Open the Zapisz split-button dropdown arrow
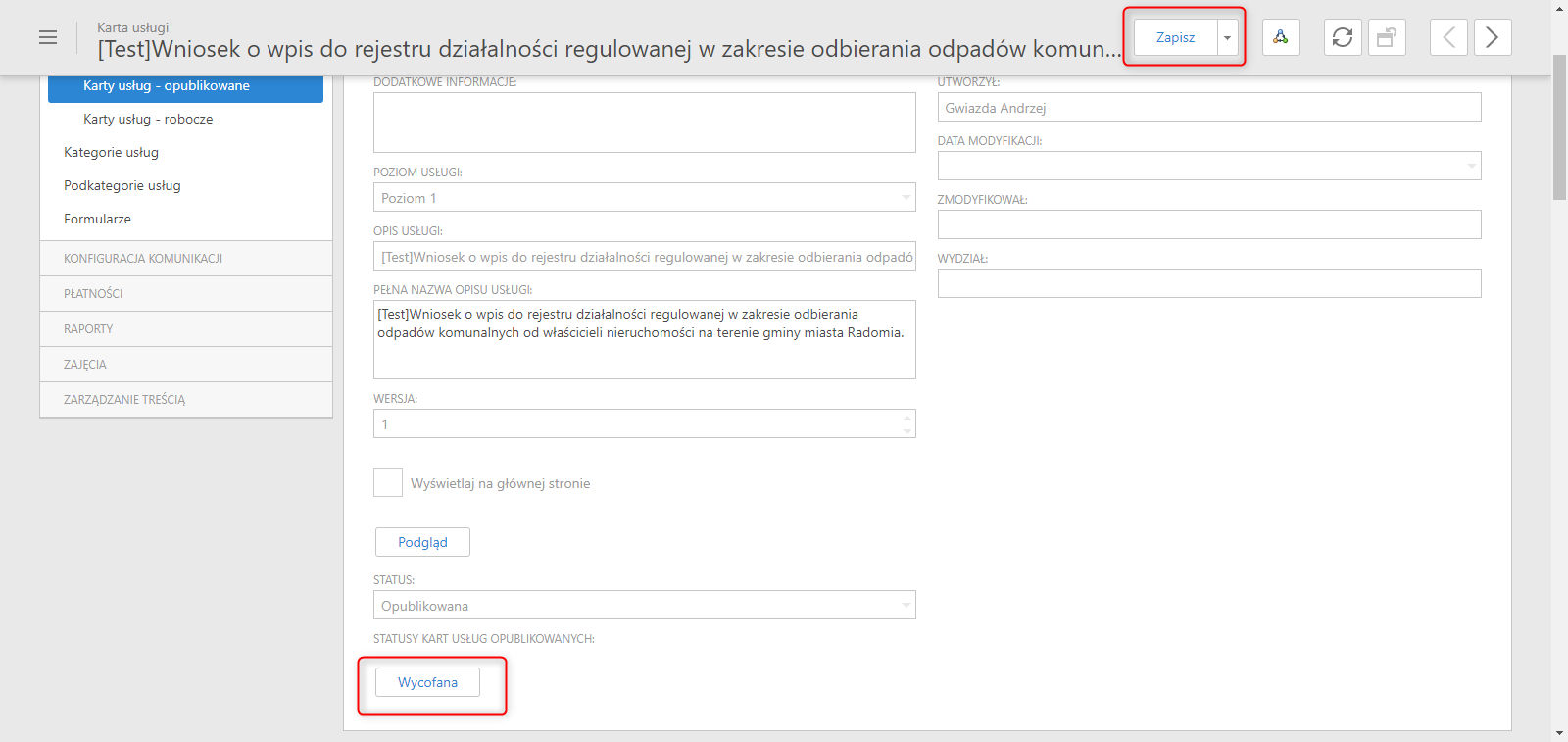1568x742 pixels. point(1227,37)
